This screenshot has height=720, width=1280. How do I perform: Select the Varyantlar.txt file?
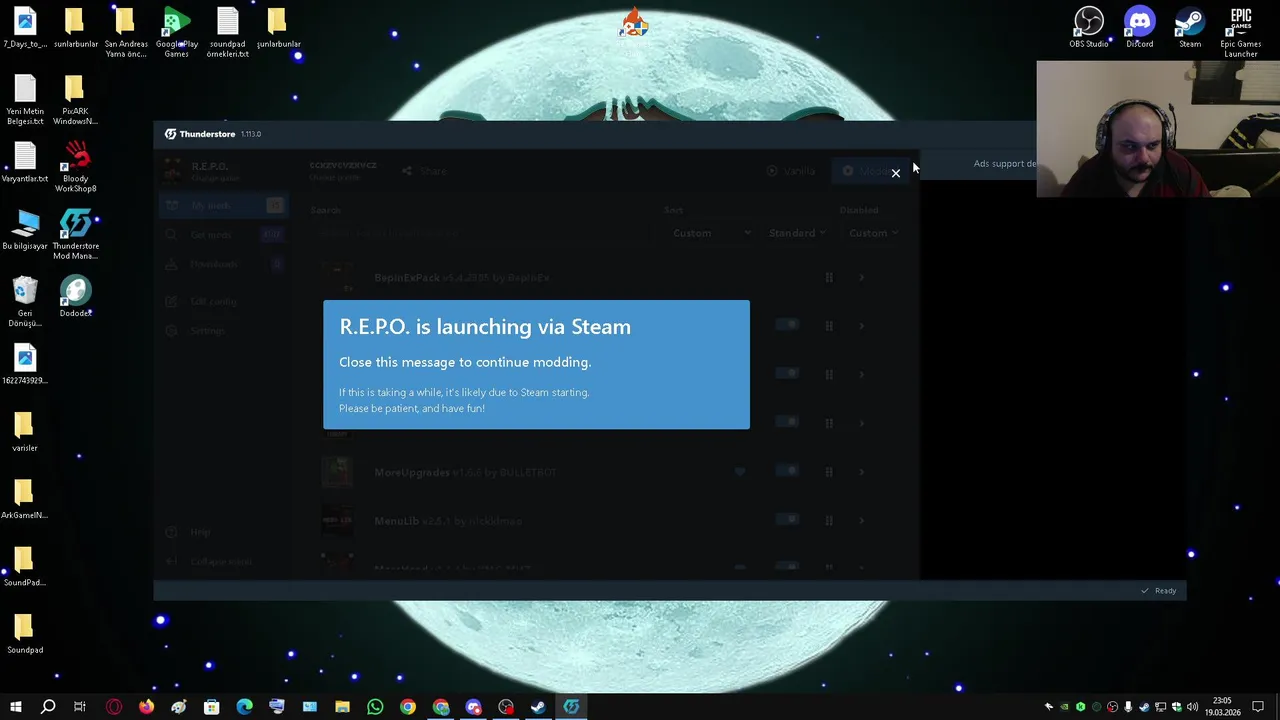tap(25, 162)
